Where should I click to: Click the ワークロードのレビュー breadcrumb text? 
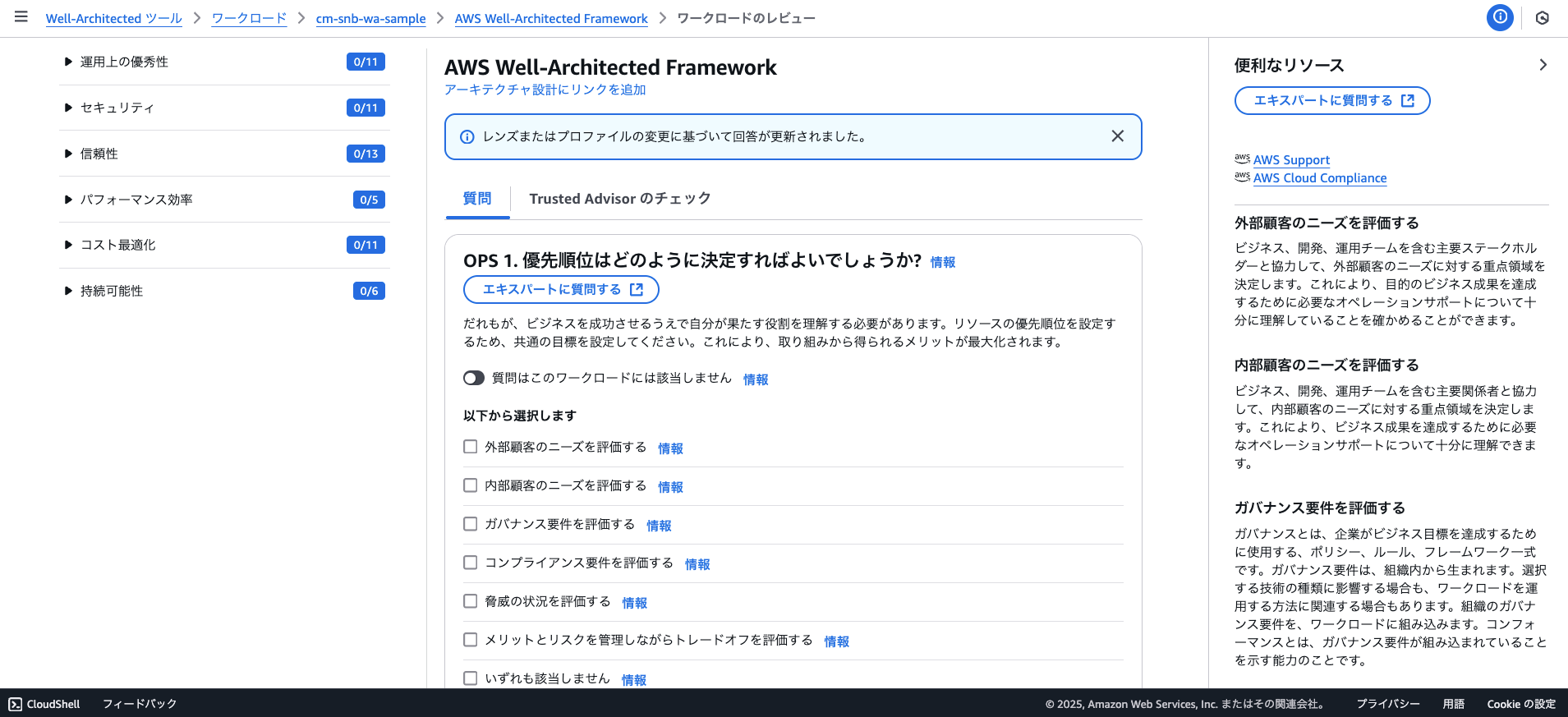(x=746, y=18)
